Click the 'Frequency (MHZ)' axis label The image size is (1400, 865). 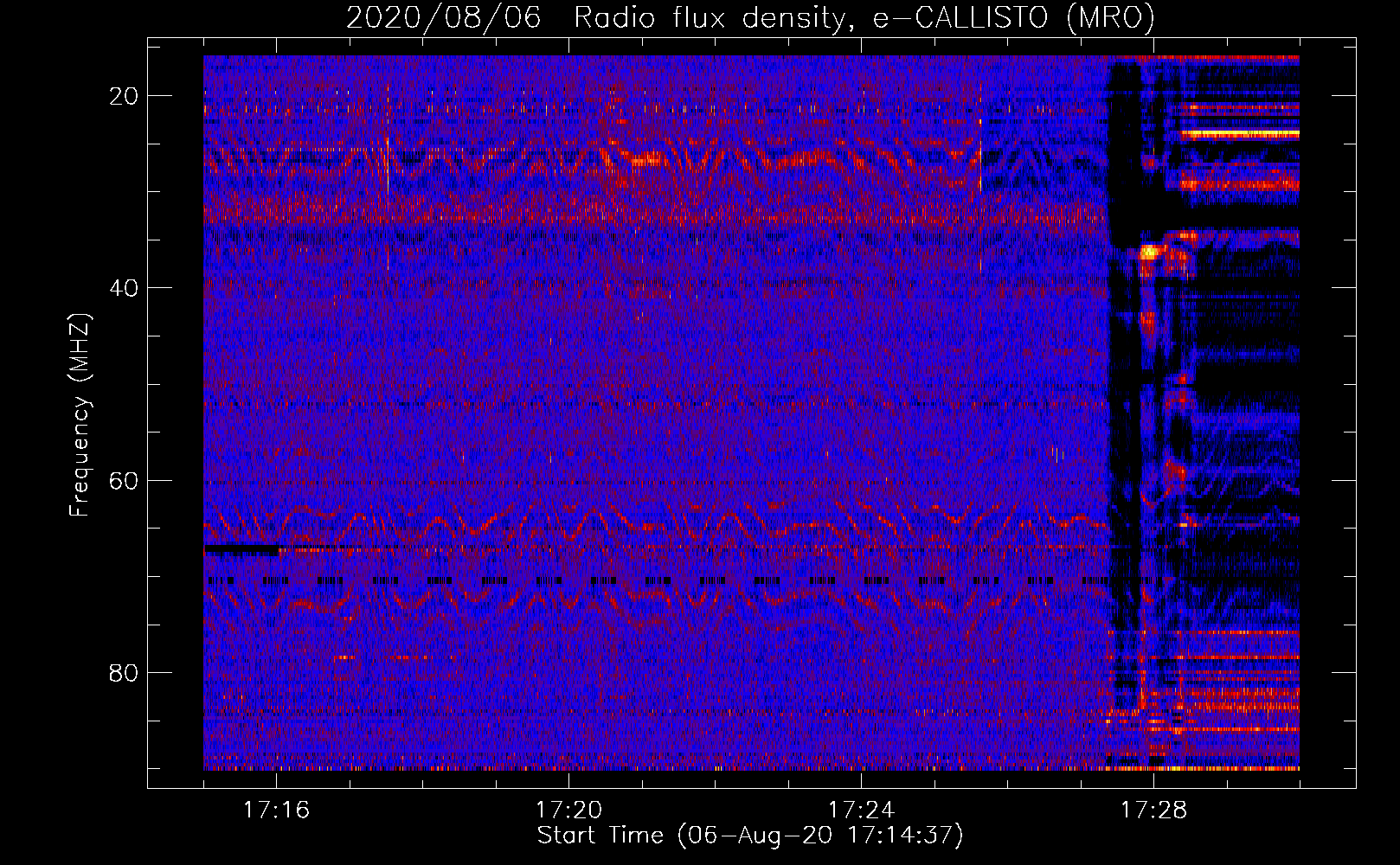80,414
